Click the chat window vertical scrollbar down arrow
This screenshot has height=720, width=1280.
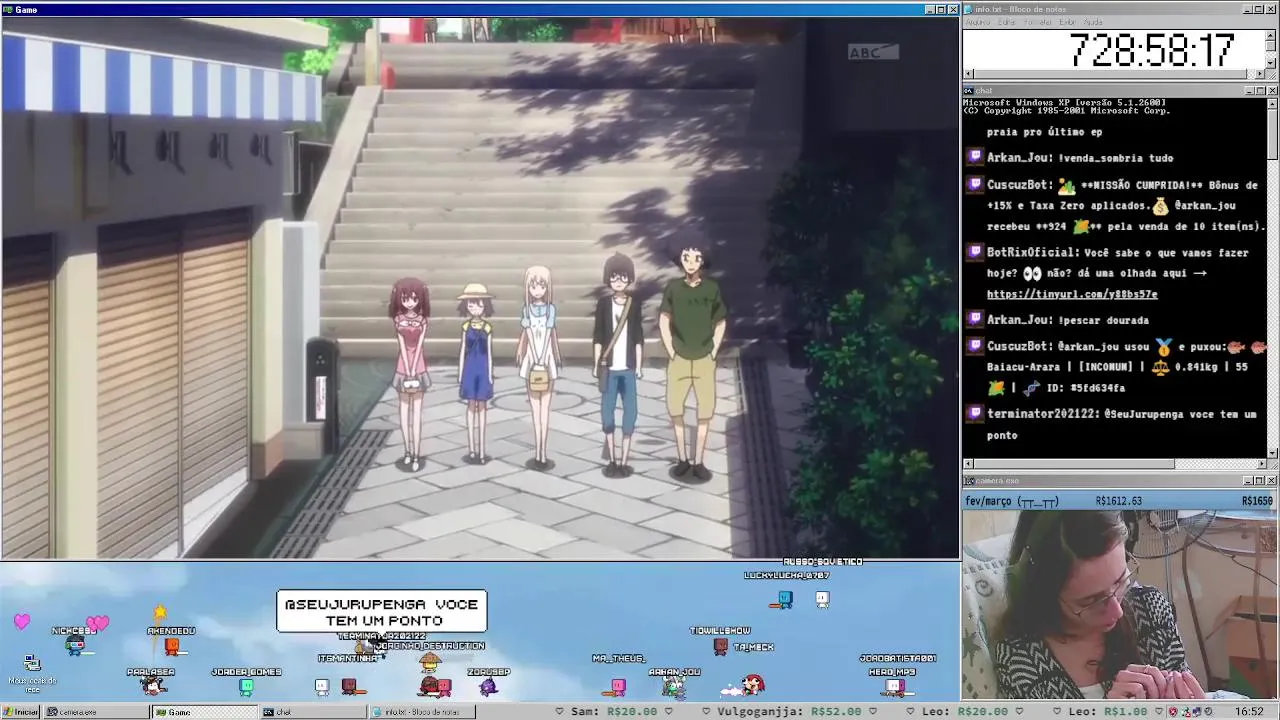click(x=1271, y=452)
